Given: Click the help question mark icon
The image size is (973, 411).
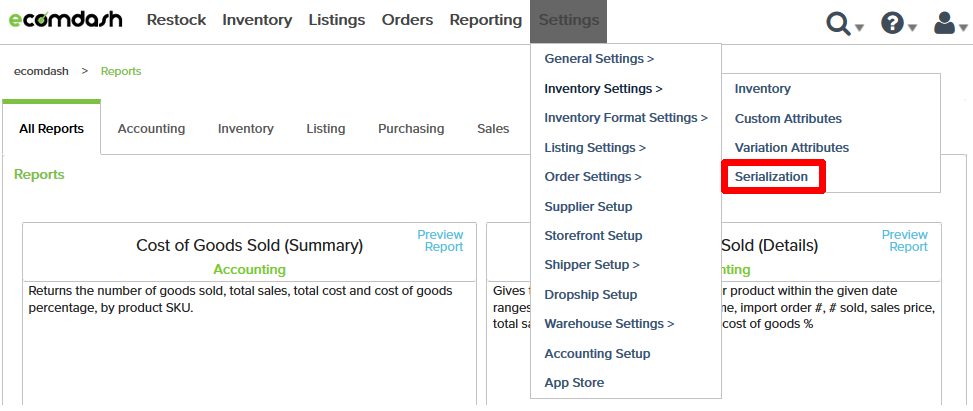Looking at the screenshot, I should coord(892,24).
